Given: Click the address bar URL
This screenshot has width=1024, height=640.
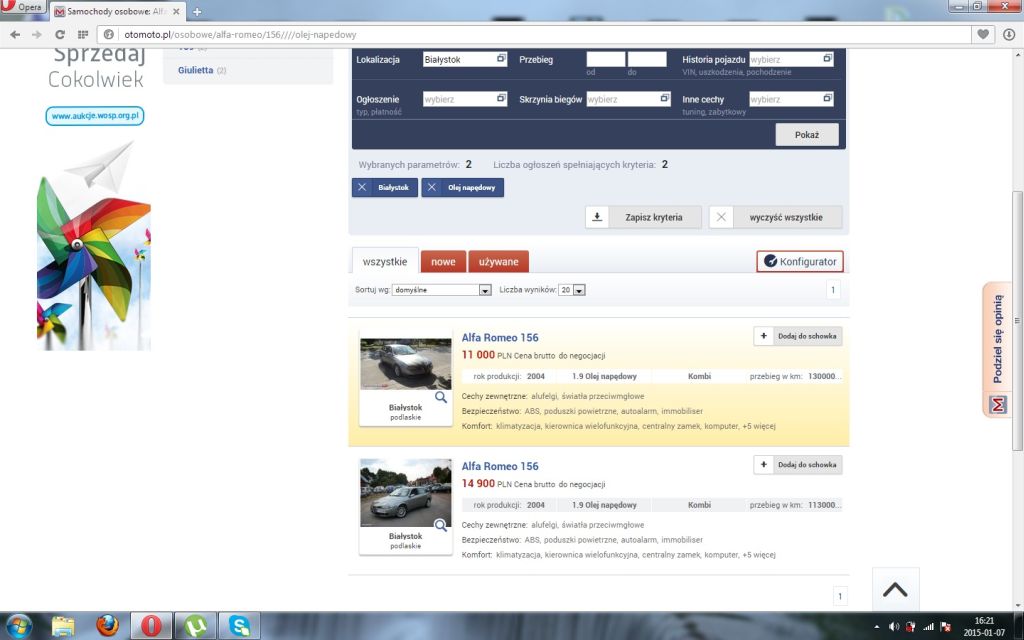Looking at the screenshot, I should click(240, 35).
